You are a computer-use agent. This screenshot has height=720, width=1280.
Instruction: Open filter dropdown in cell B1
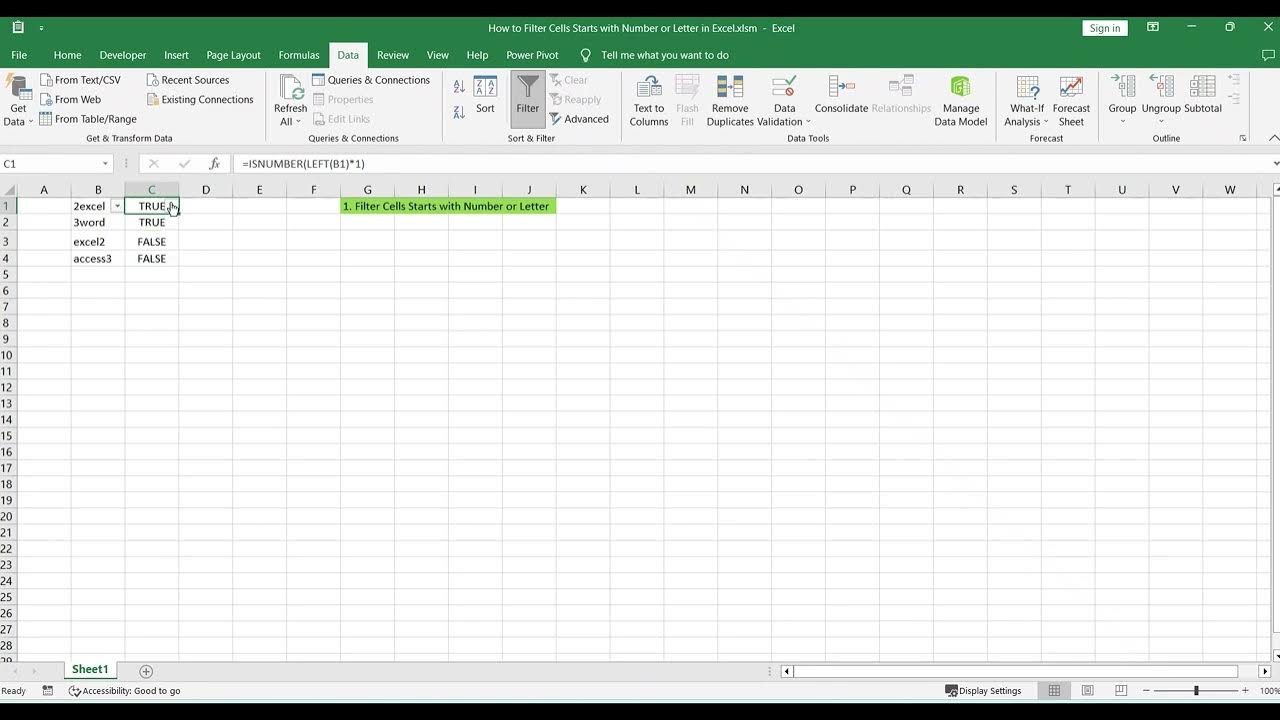pos(117,206)
